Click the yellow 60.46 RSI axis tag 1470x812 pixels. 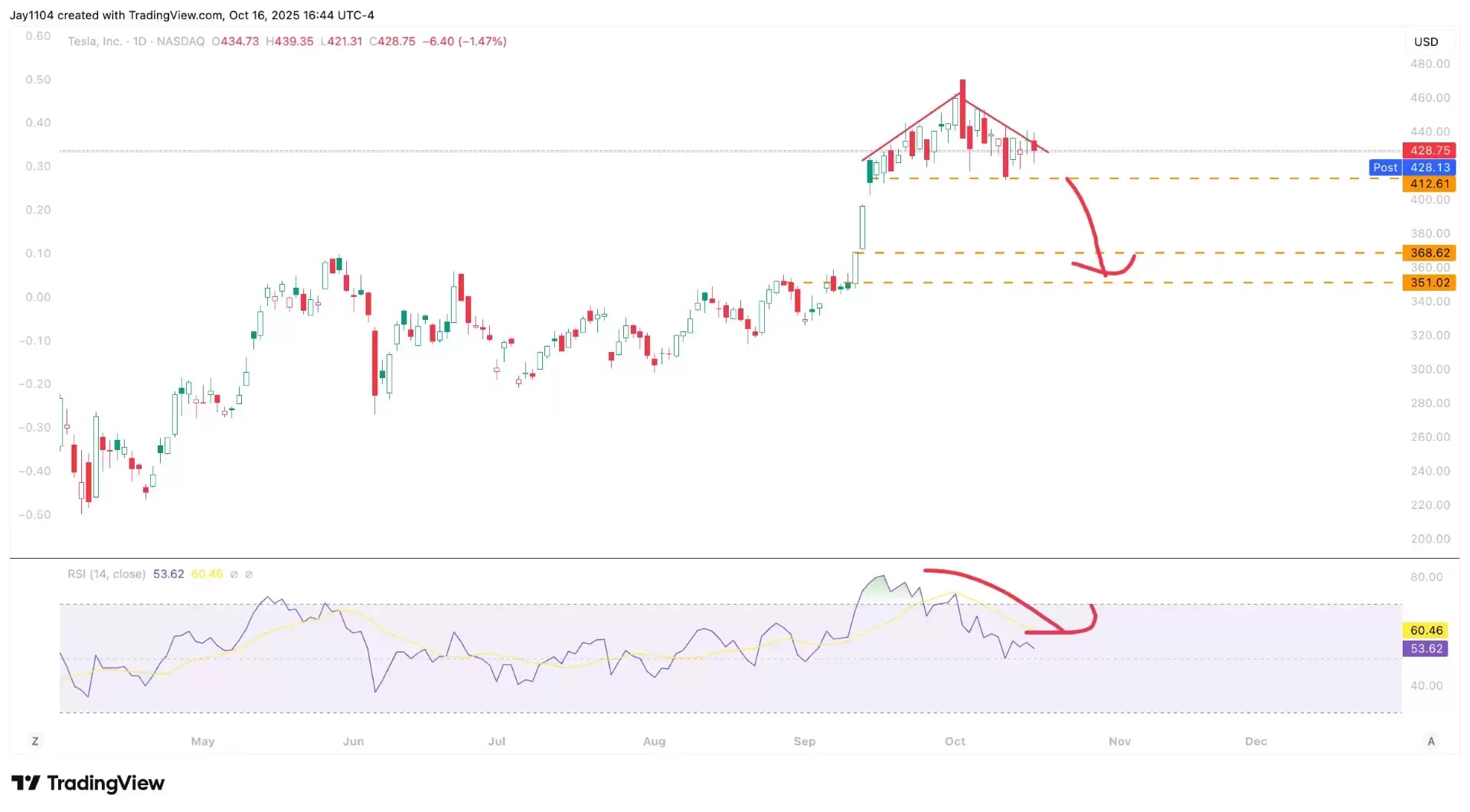coord(1426,631)
